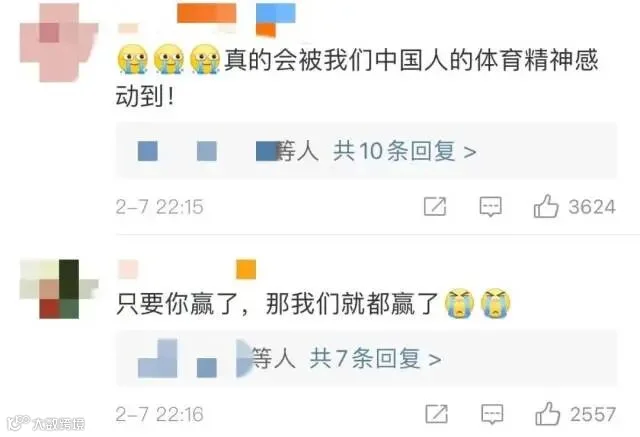Select the comment text 只要你赢了，那我们就都赢了
Image resolution: width=640 pixels, height=437 pixels.
(x=277, y=304)
